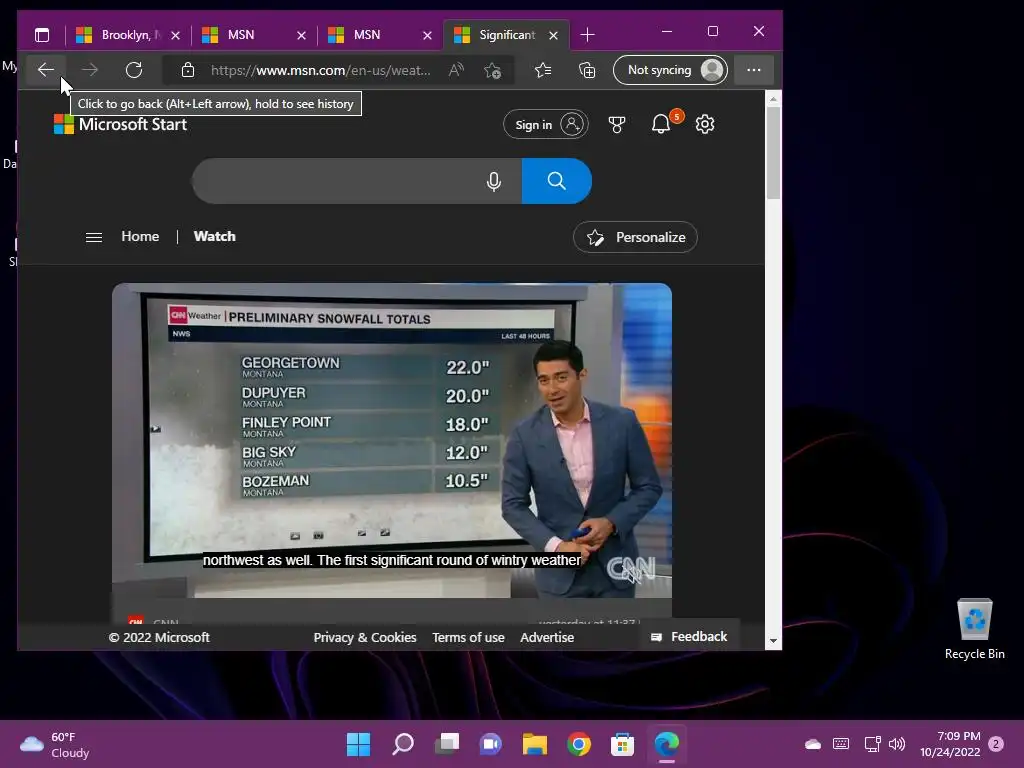Click the scrollbar down arrow
The image size is (1024, 768).
pos(773,641)
